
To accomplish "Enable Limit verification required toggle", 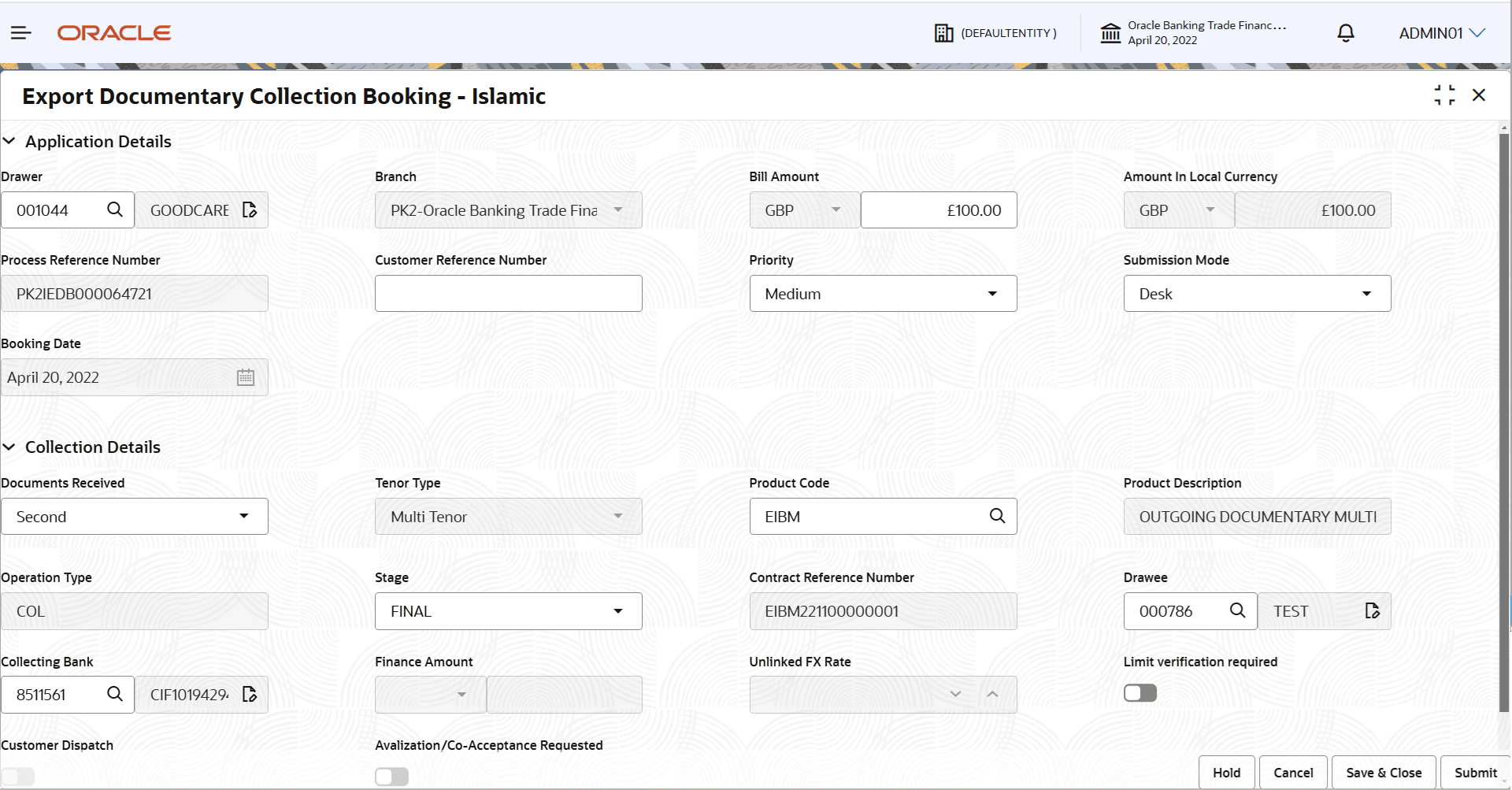I will point(1140,693).
